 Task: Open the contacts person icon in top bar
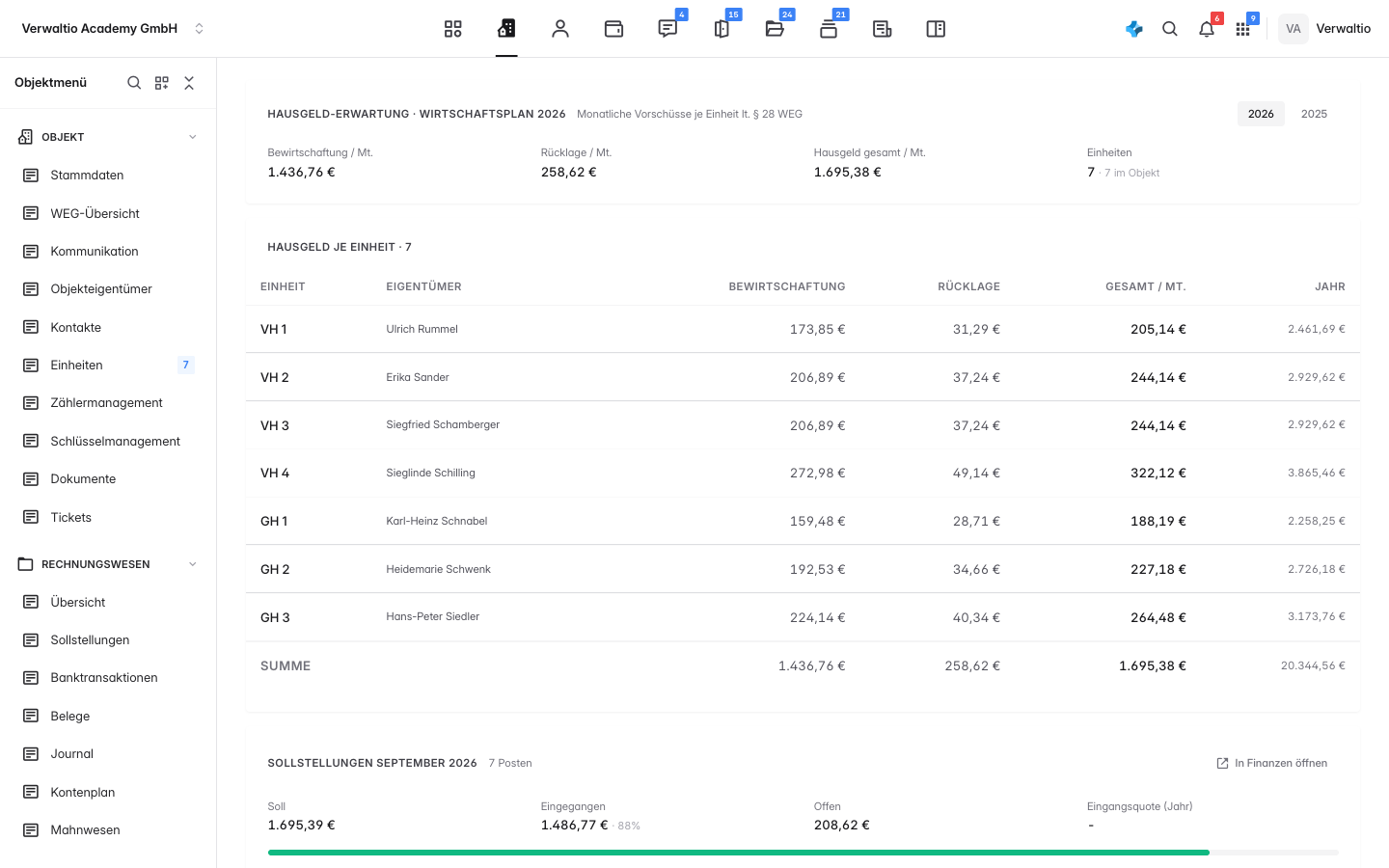tap(560, 29)
